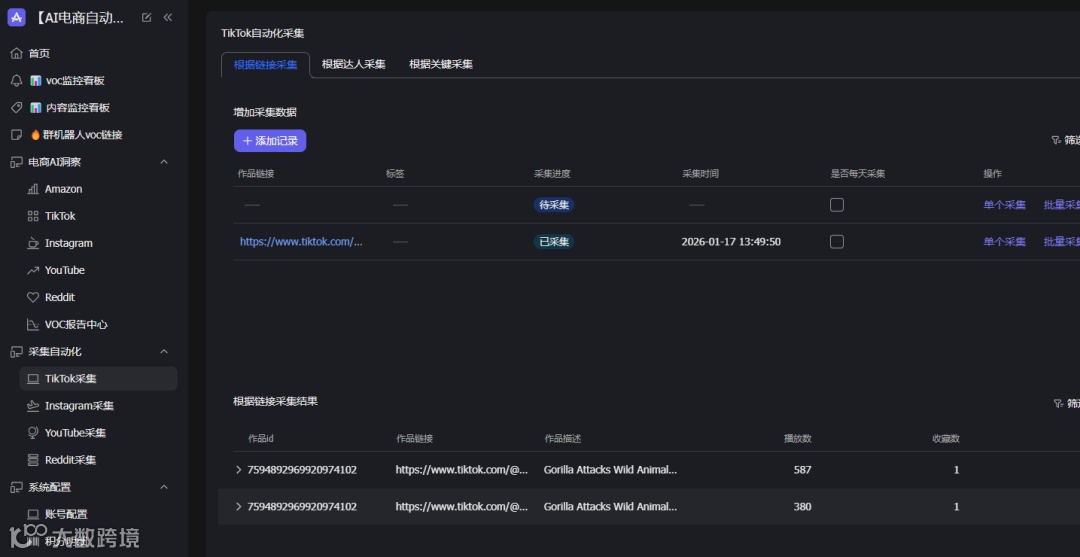1080x557 pixels.
Task: Click the laptop icon beside TikTok采集
Action: click(x=33, y=379)
